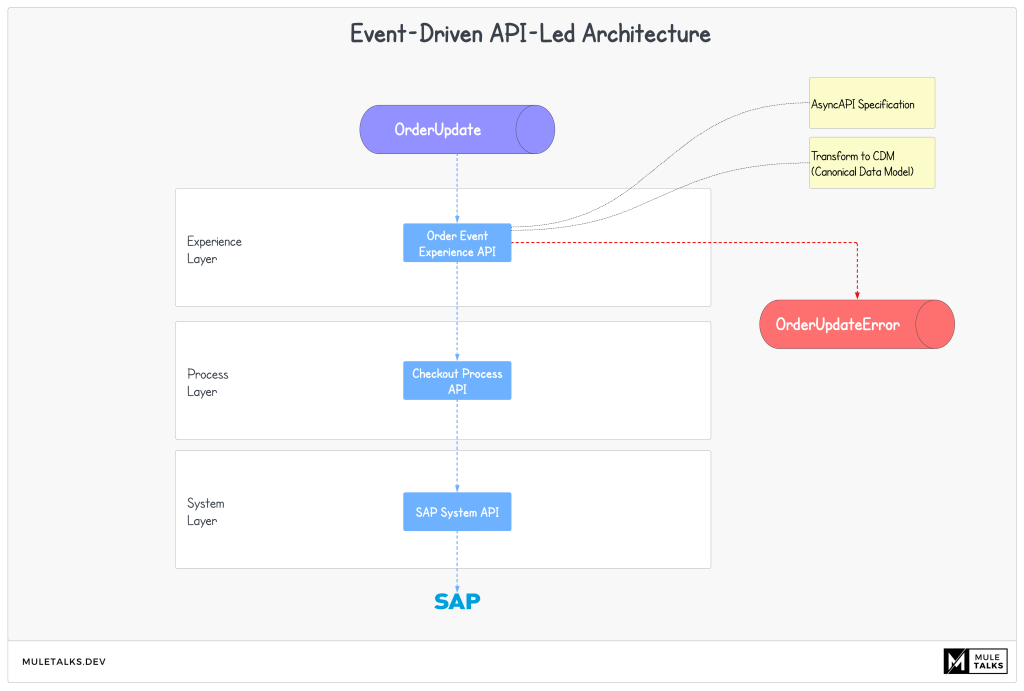Select the Event-Driven API-Led Architecture title

(x=529, y=33)
